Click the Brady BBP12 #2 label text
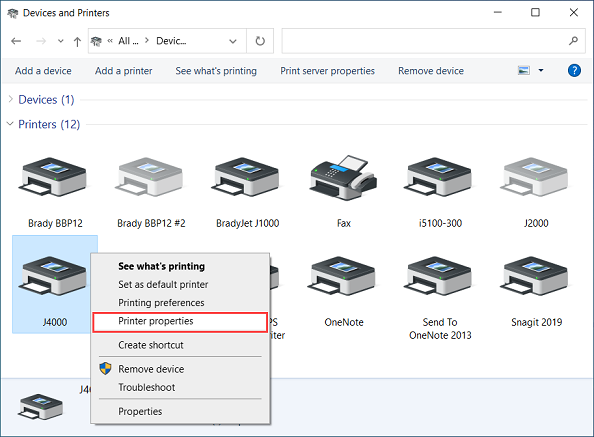This screenshot has width=594, height=437. (x=151, y=223)
